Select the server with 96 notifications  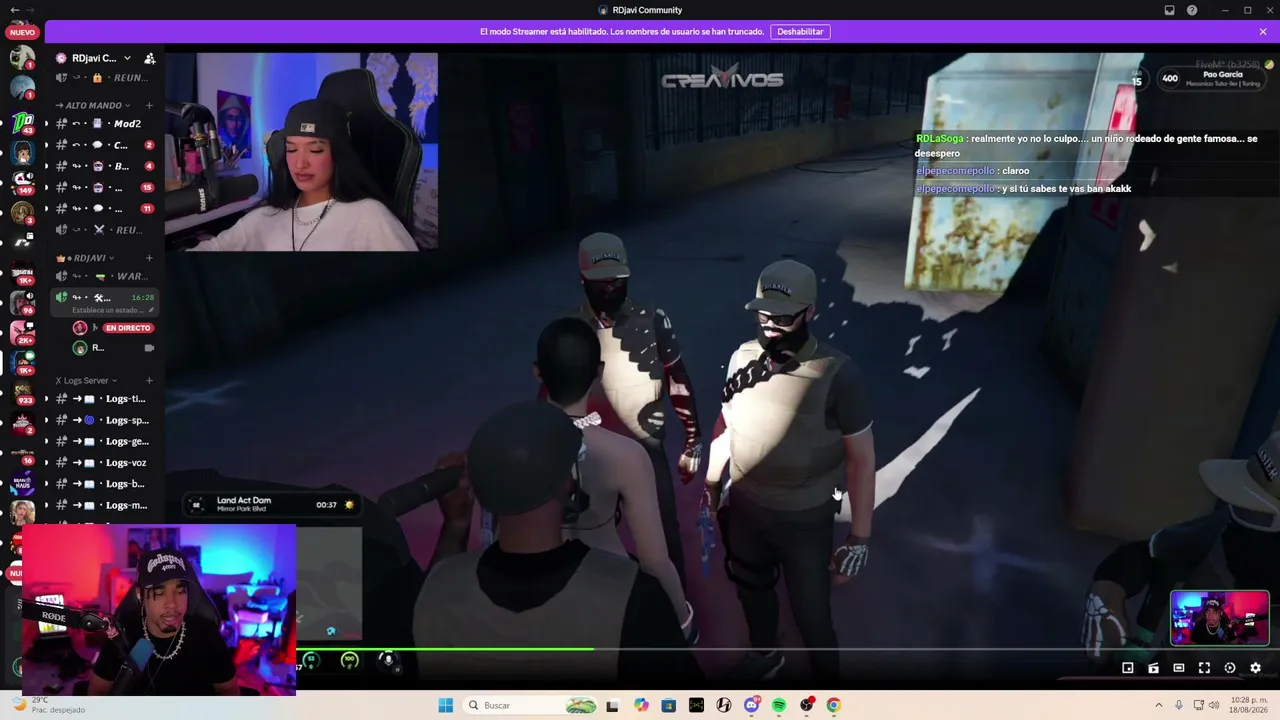pos(22,302)
